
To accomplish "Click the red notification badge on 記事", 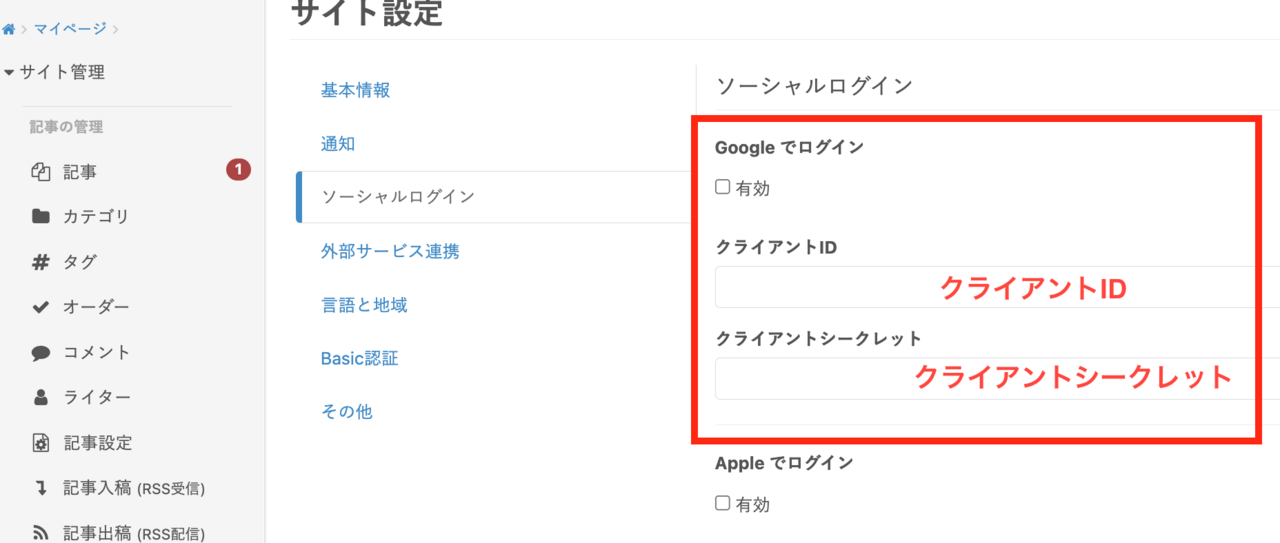I will [238, 170].
